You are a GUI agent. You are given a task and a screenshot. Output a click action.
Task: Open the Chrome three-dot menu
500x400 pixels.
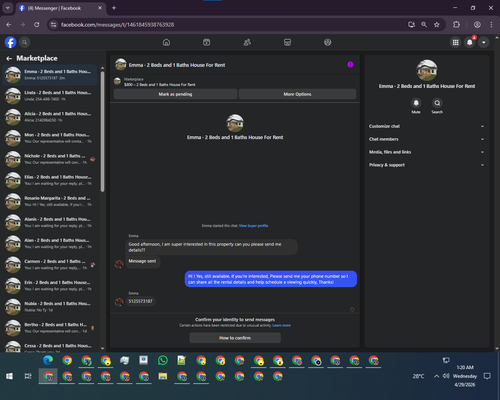click(x=491, y=25)
